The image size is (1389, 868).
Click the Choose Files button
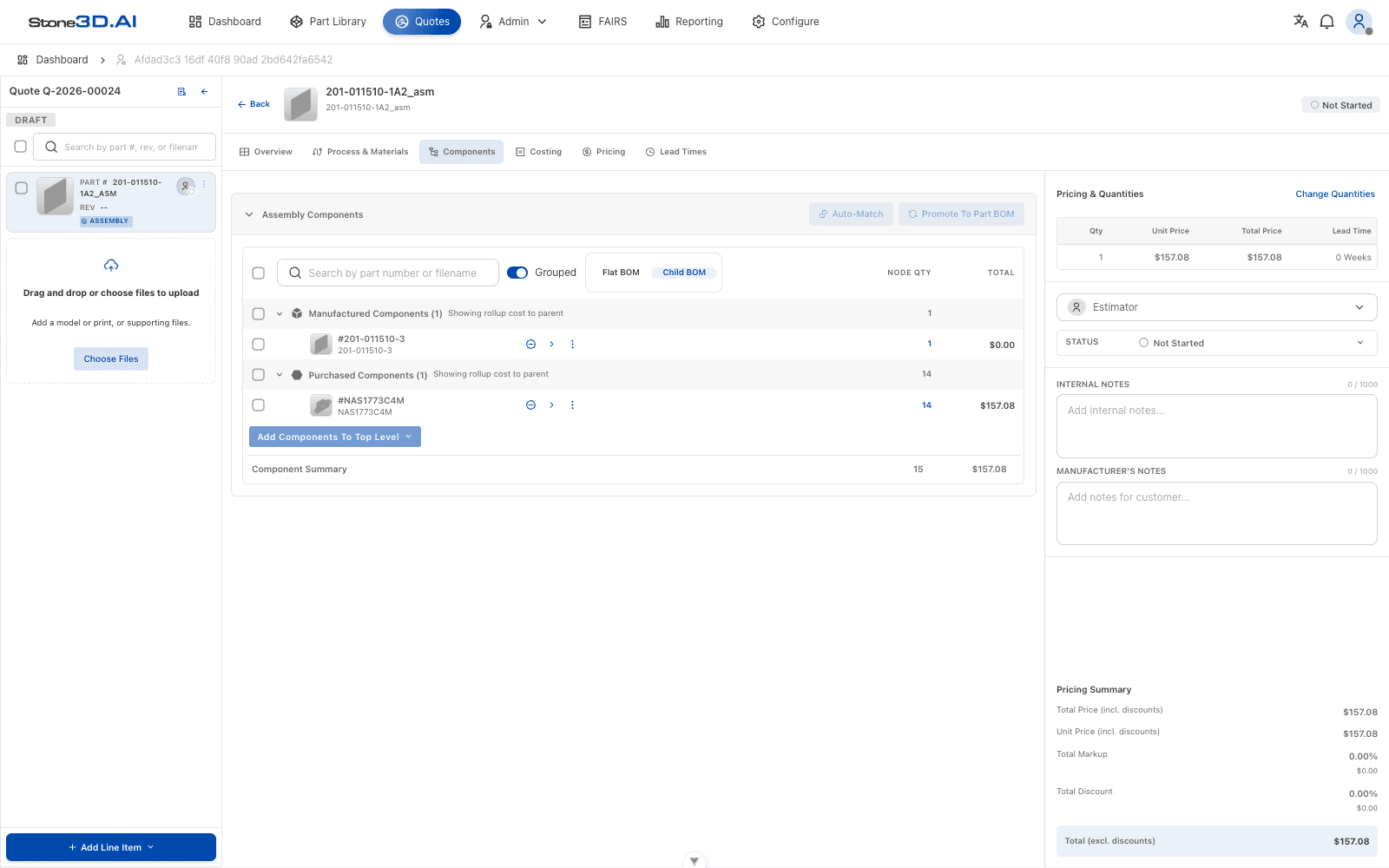point(111,359)
